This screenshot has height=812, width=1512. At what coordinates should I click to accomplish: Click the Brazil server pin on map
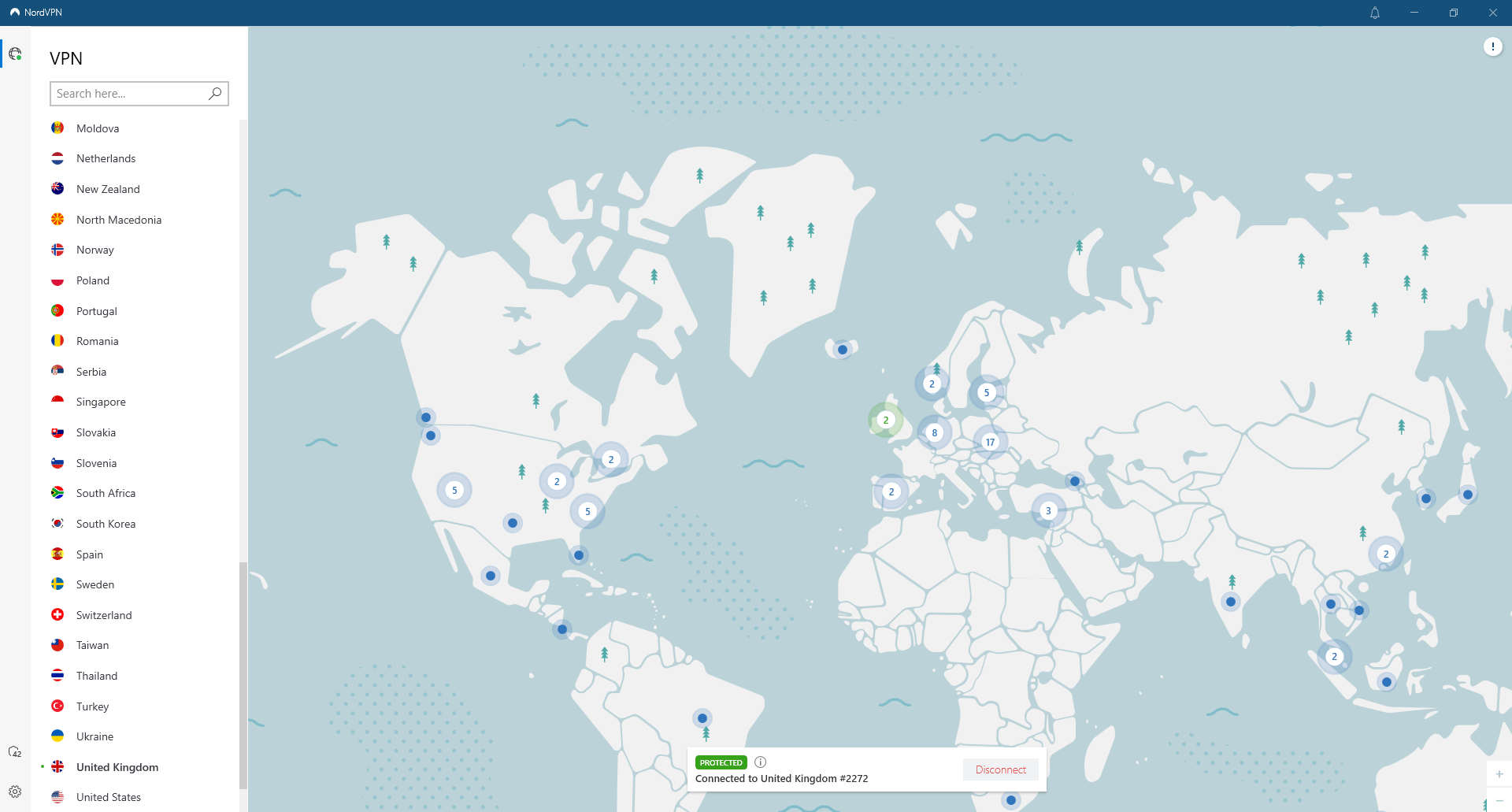click(702, 718)
